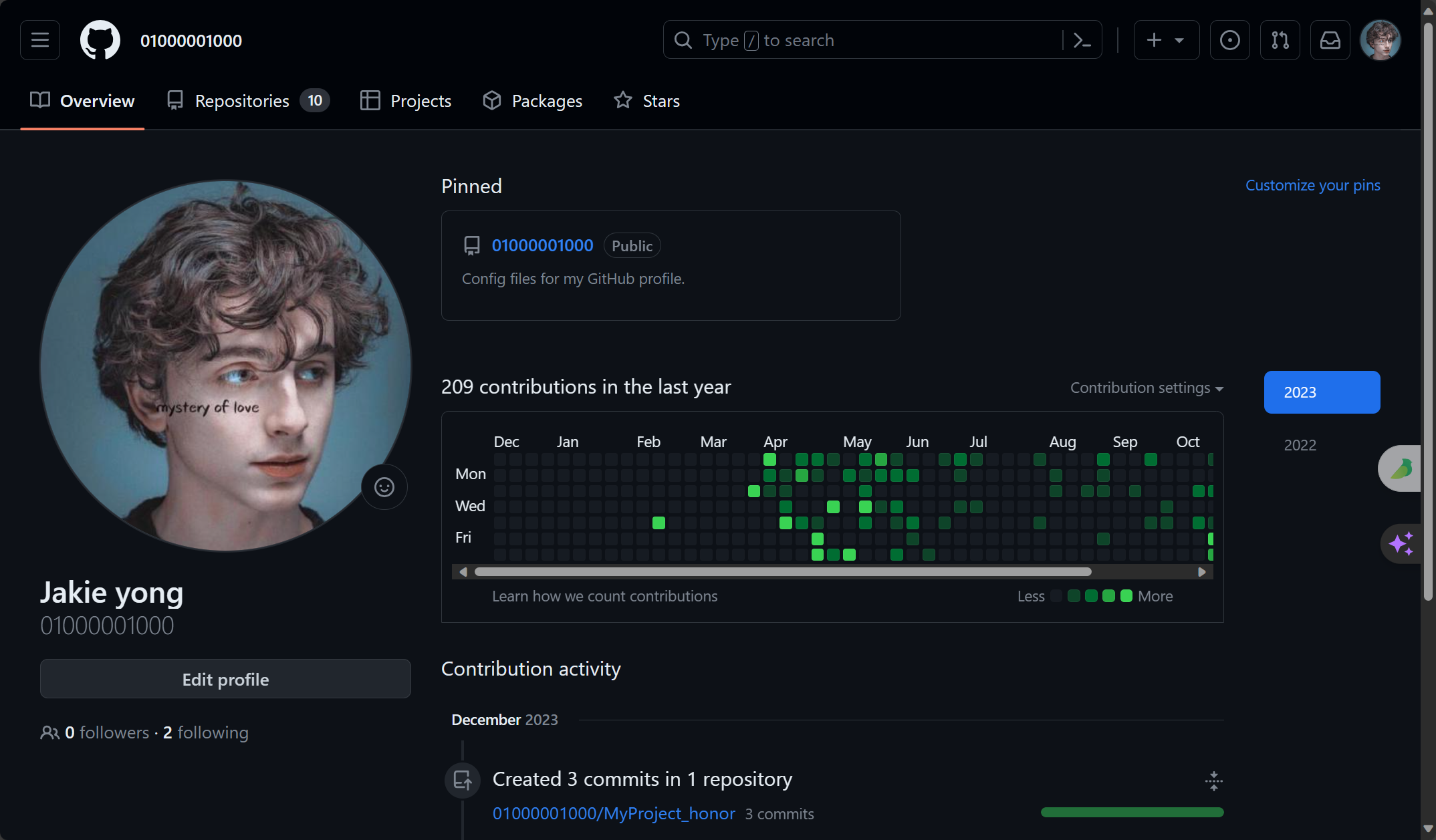The image size is (1436, 840).
Task: Open the Contribution settings dropdown
Action: click(1146, 388)
